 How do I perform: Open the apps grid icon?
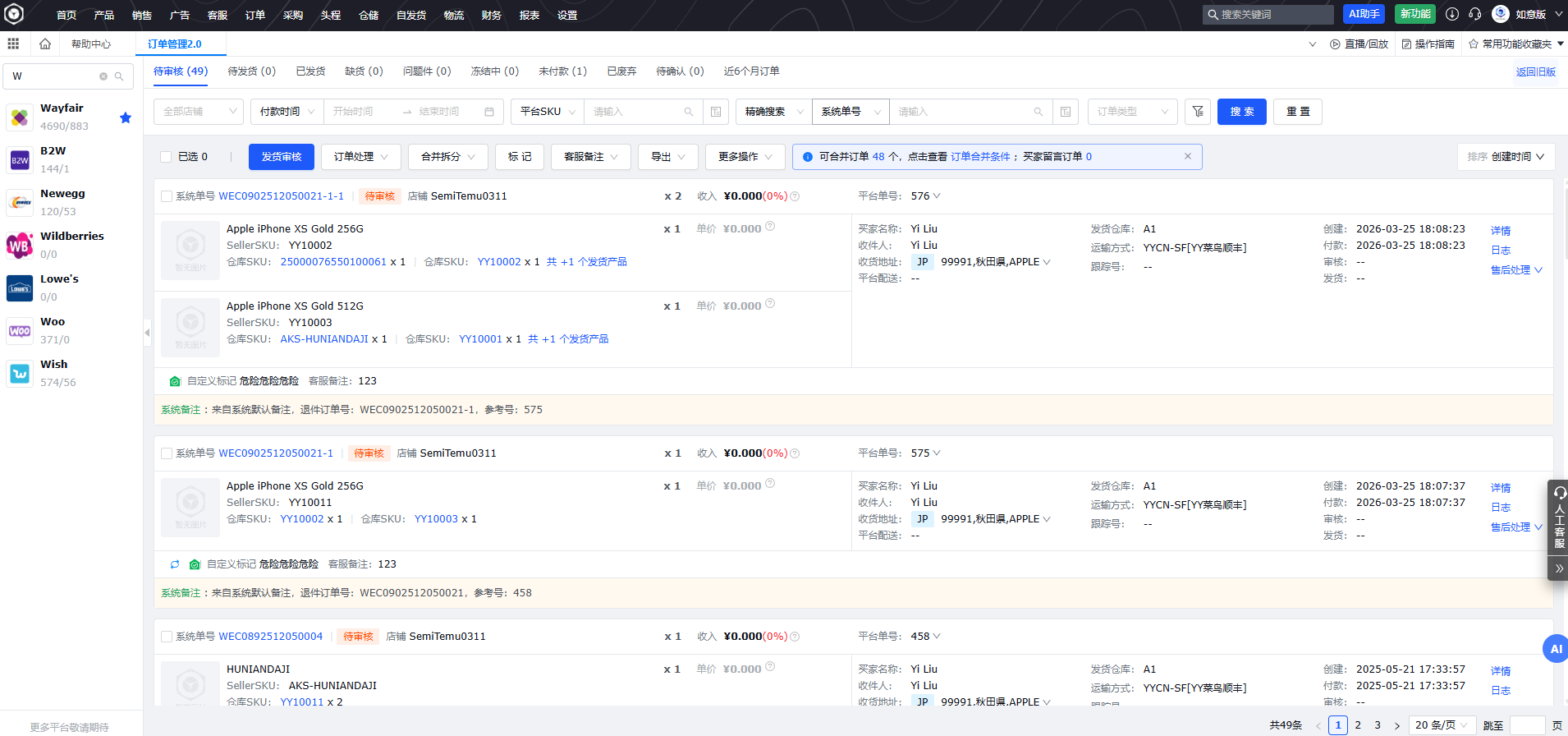pos(13,44)
